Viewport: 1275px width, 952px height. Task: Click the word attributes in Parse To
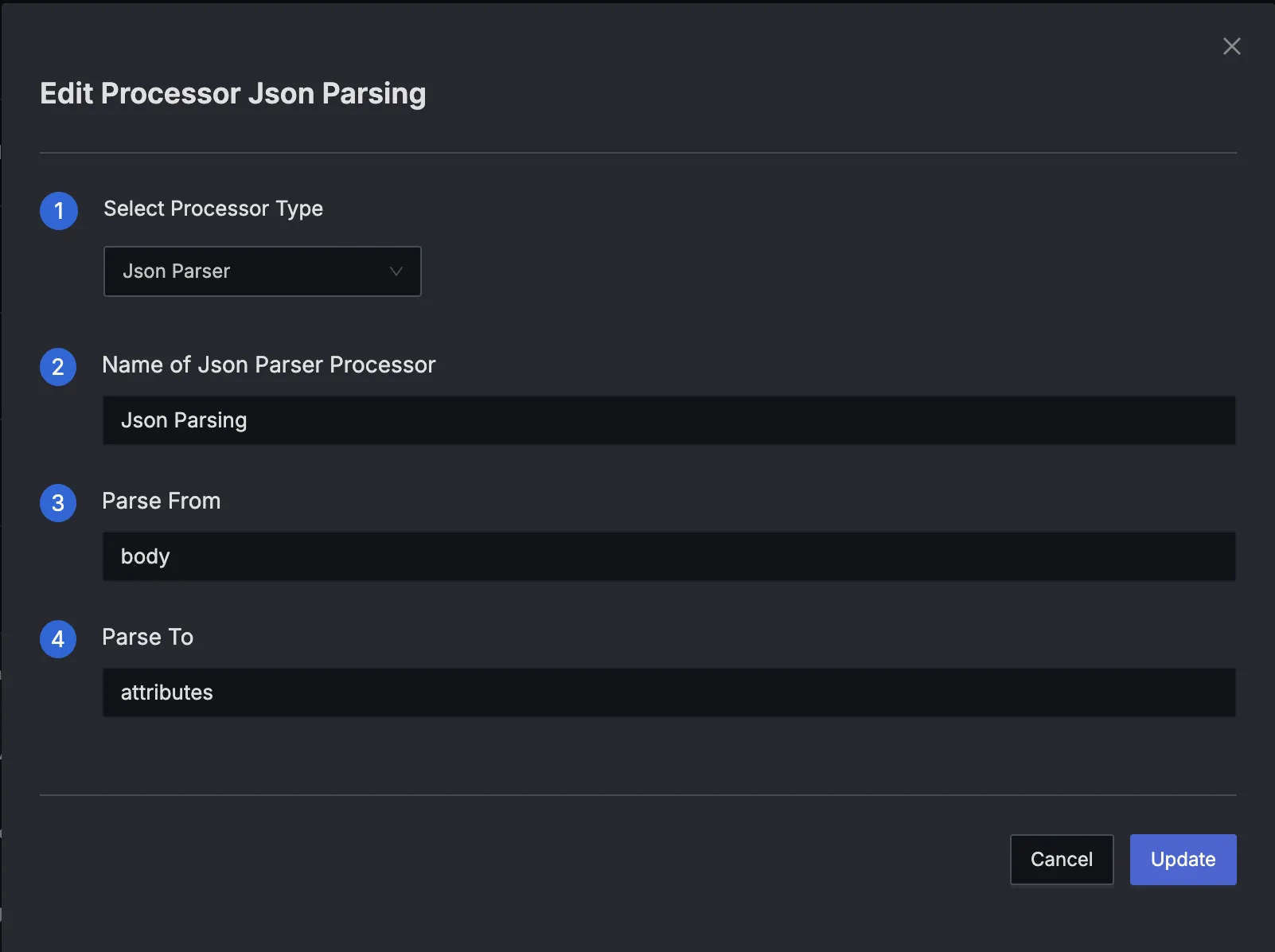click(x=167, y=693)
